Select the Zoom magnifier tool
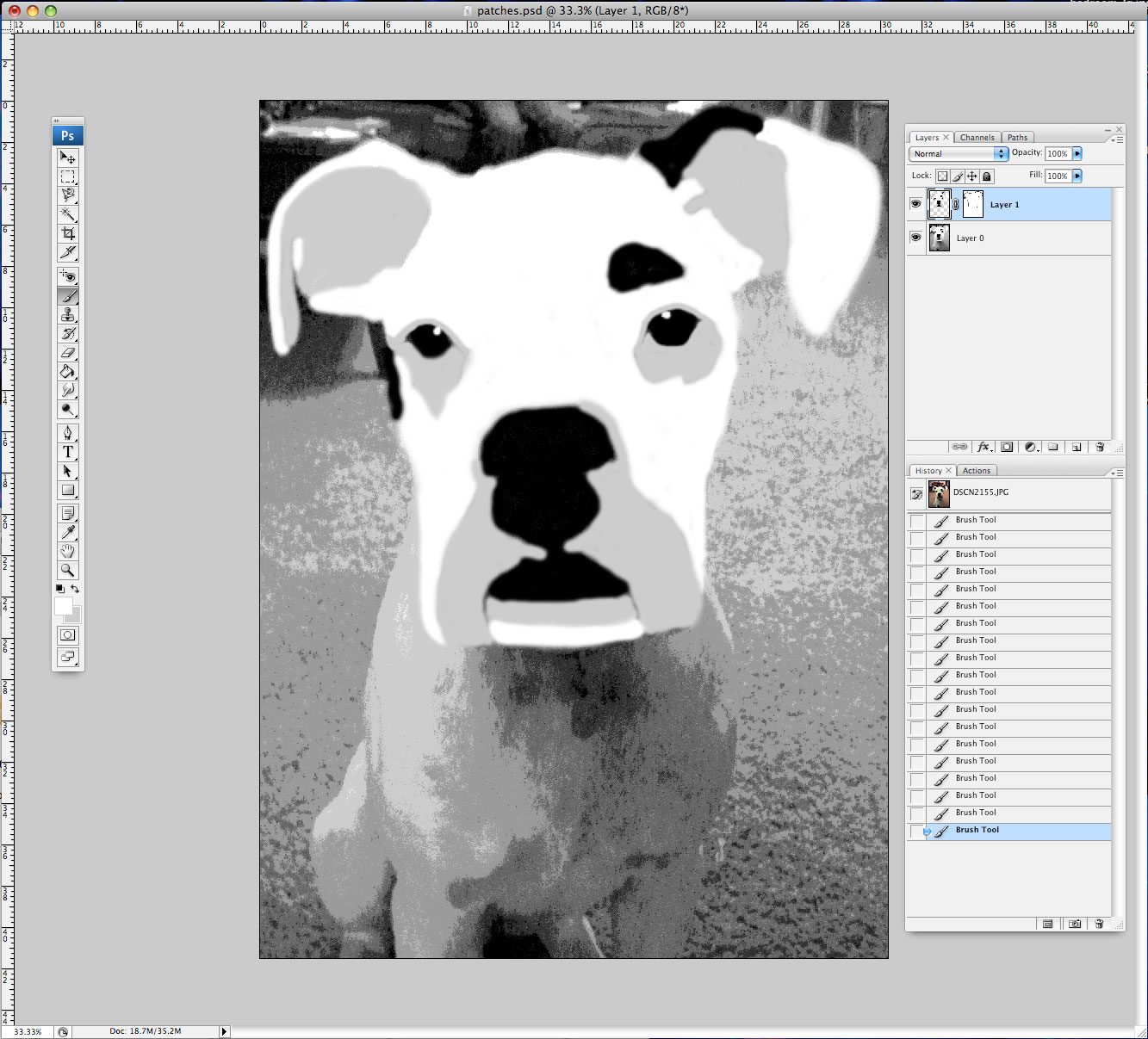 (x=67, y=570)
